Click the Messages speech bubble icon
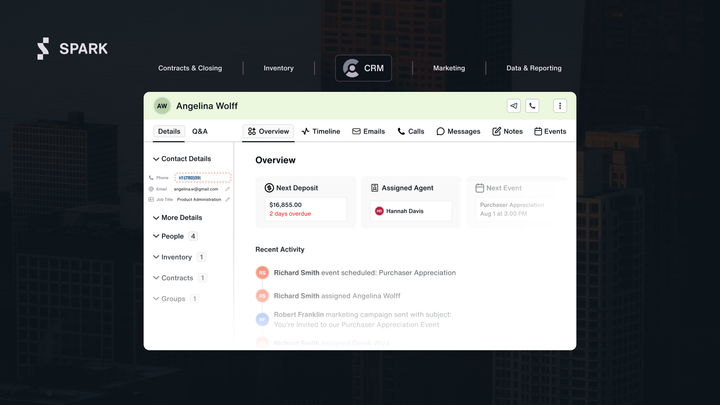The height and width of the screenshot is (405, 720). 440,131
